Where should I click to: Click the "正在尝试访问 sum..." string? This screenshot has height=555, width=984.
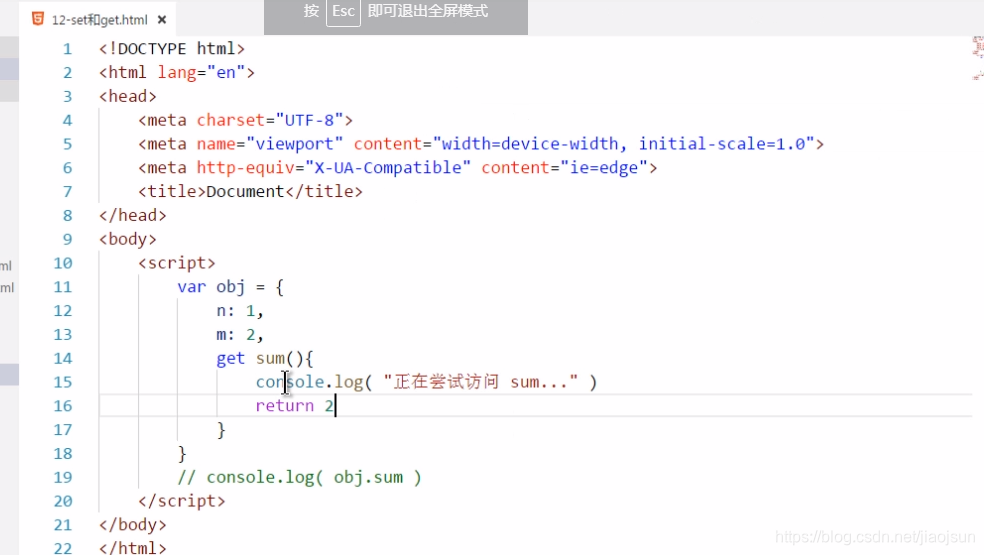point(481,382)
